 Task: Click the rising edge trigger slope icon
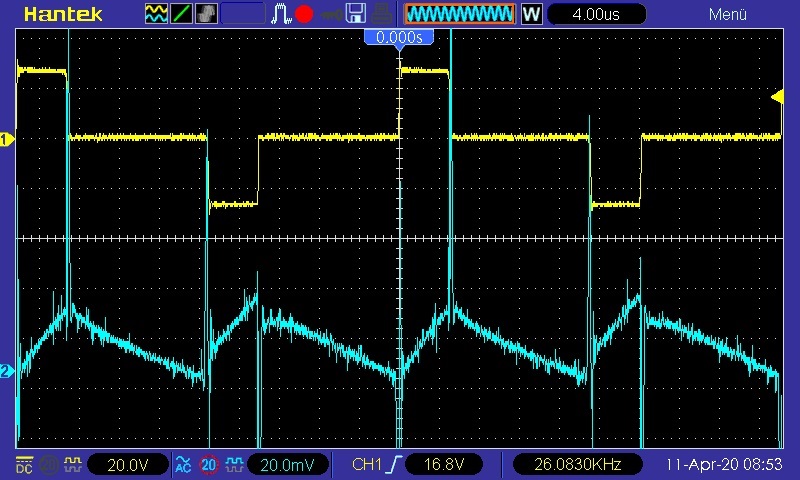tap(394, 464)
